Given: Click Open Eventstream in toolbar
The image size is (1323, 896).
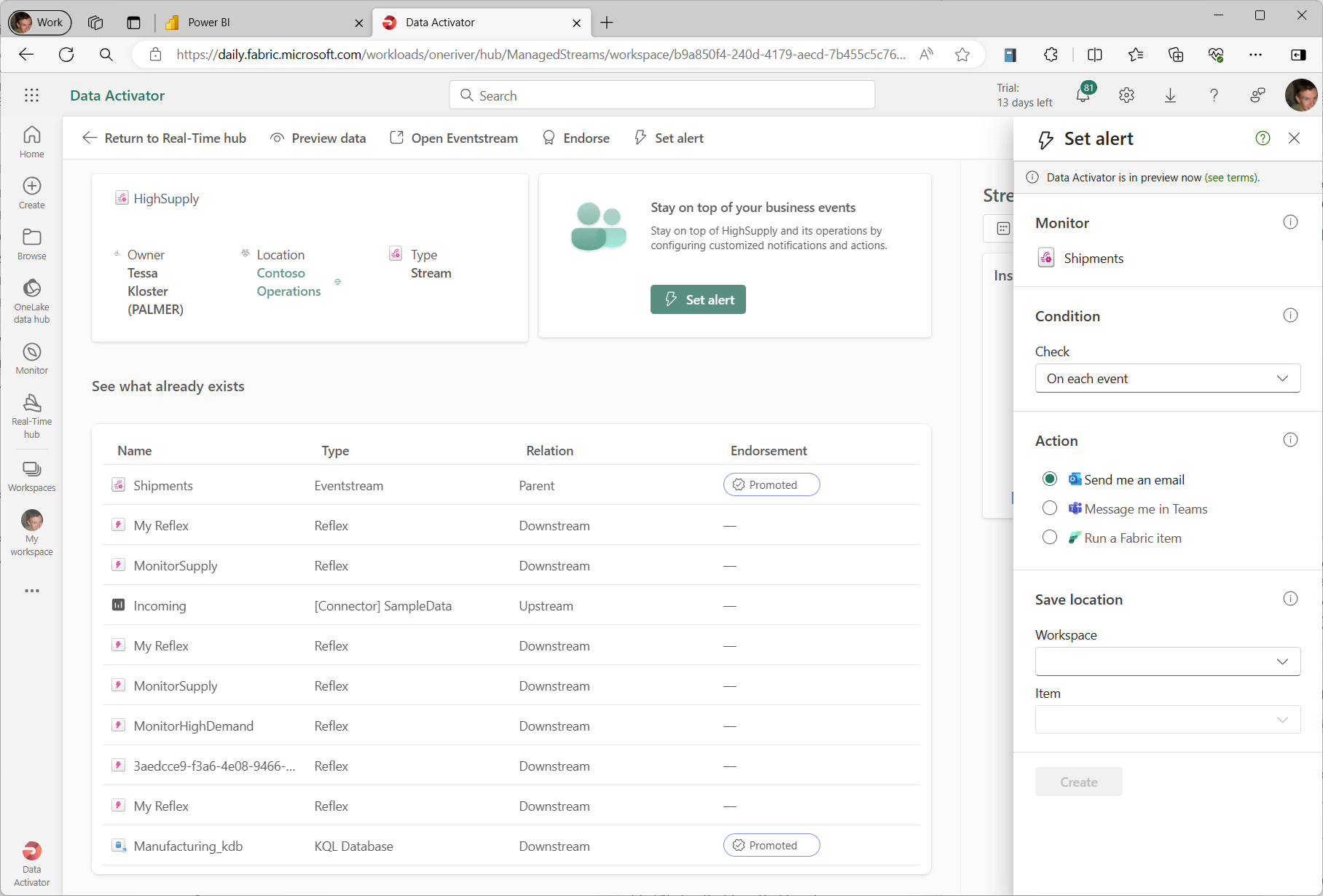Looking at the screenshot, I should [x=454, y=138].
